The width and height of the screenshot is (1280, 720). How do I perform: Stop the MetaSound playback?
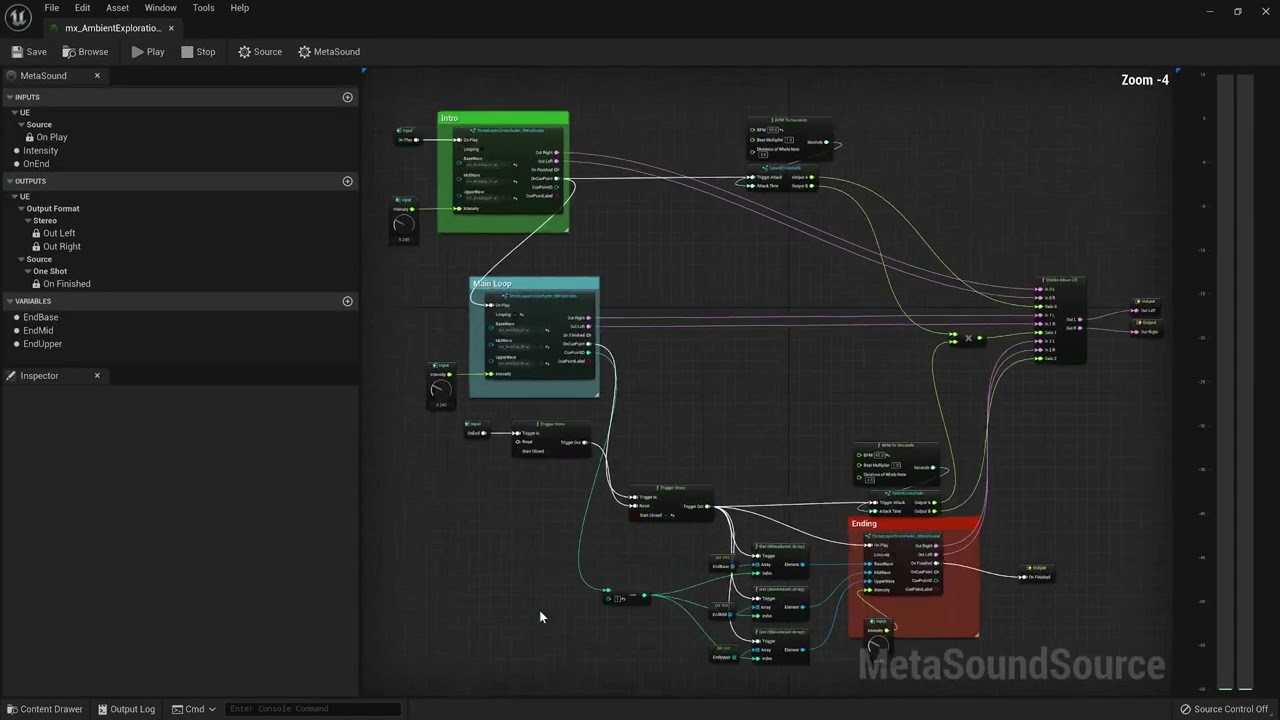(198, 52)
